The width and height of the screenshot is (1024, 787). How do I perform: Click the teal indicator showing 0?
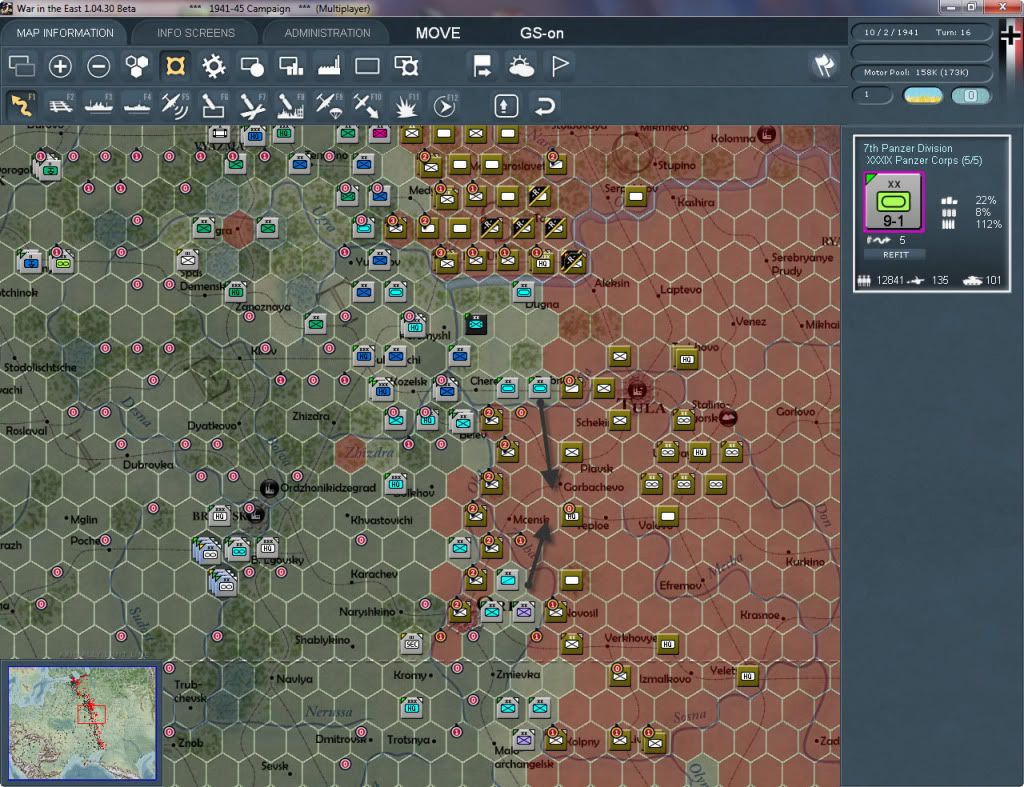click(970, 95)
